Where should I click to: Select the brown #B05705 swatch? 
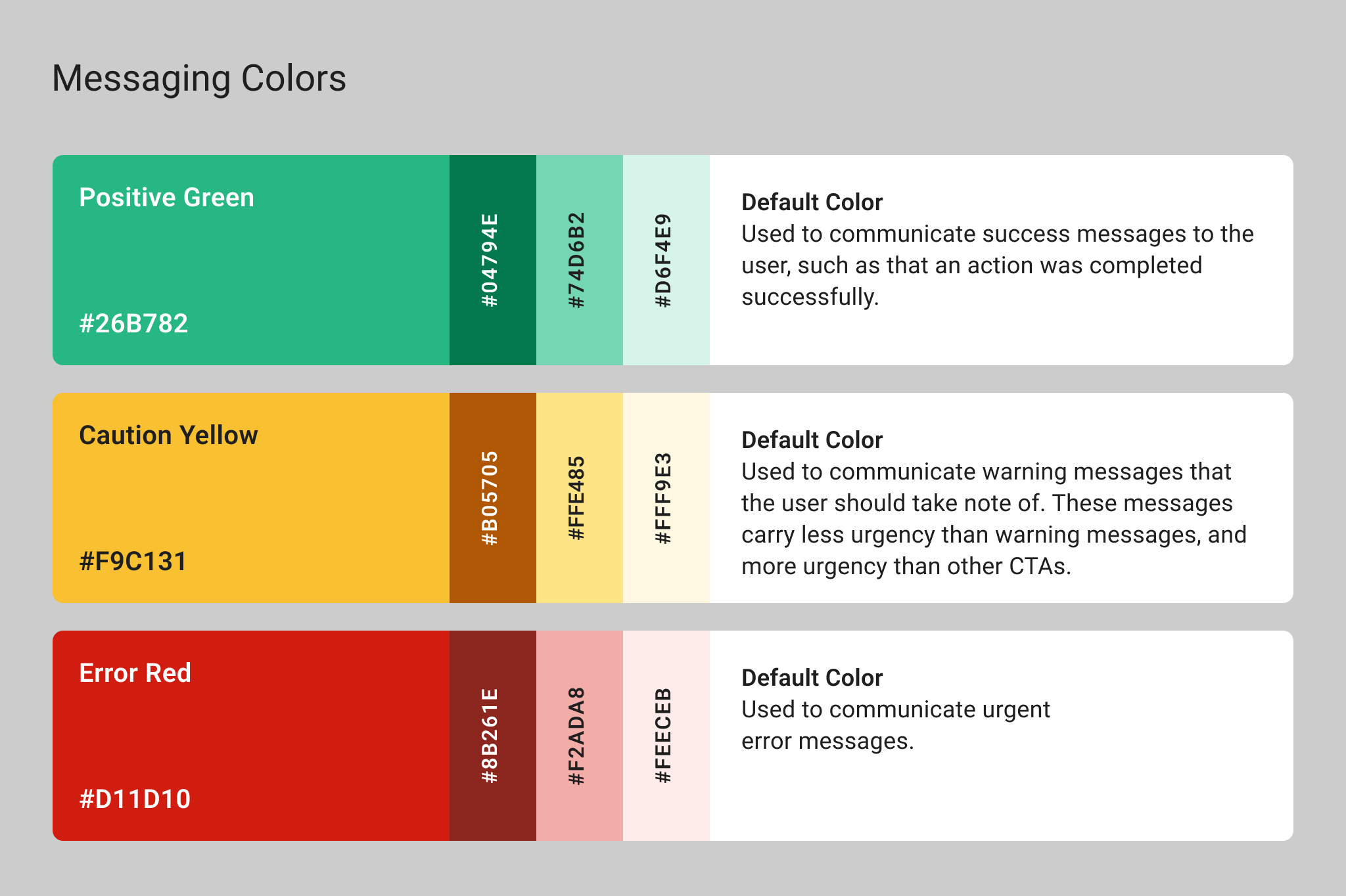point(492,498)
